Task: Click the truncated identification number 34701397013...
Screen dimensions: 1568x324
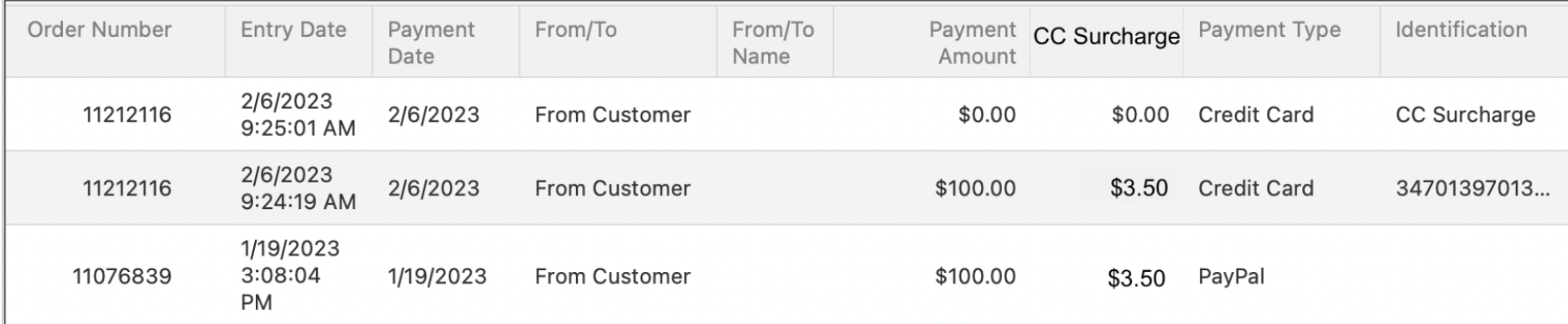Action: point(1472,188)
